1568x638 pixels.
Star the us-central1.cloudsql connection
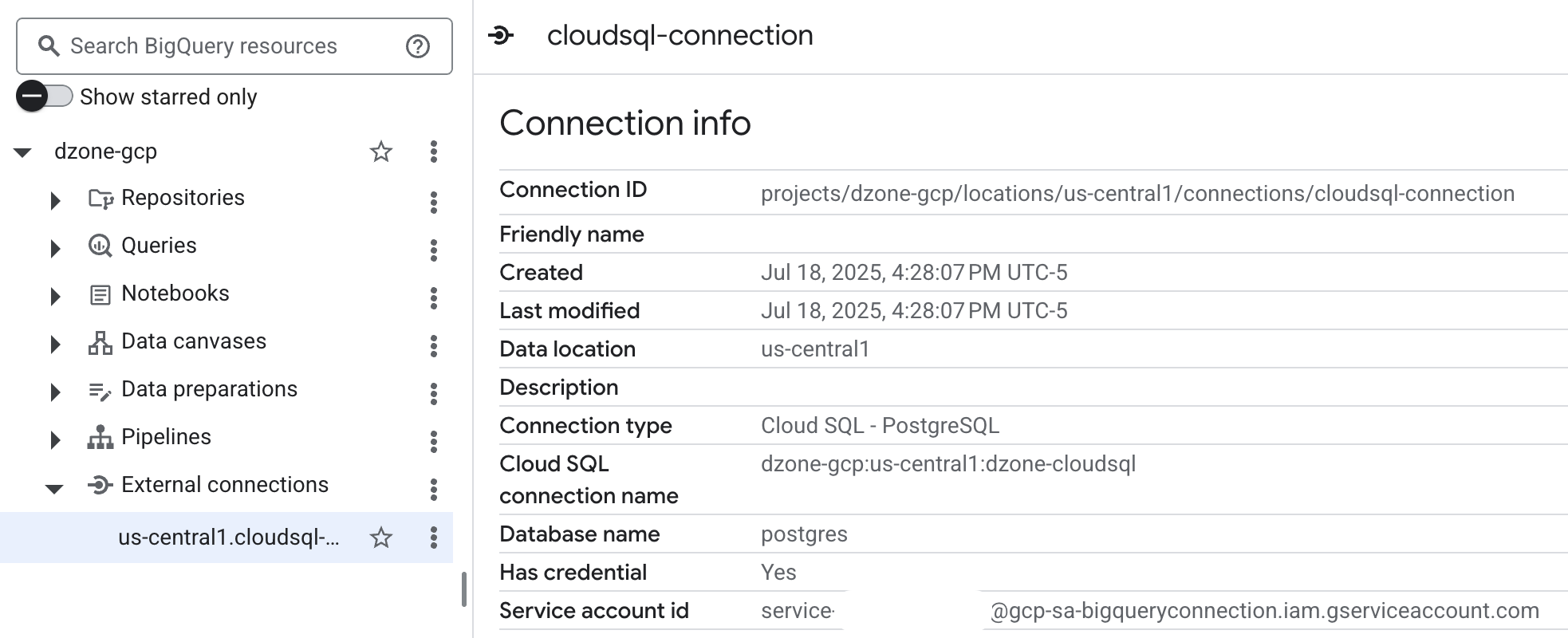(x=381, y=538)
